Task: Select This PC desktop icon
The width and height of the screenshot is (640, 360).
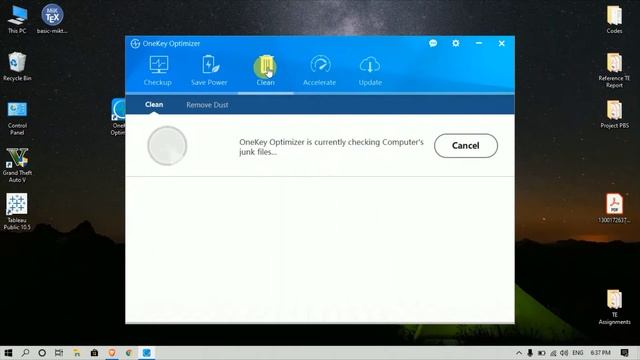Action: point(17,20)
